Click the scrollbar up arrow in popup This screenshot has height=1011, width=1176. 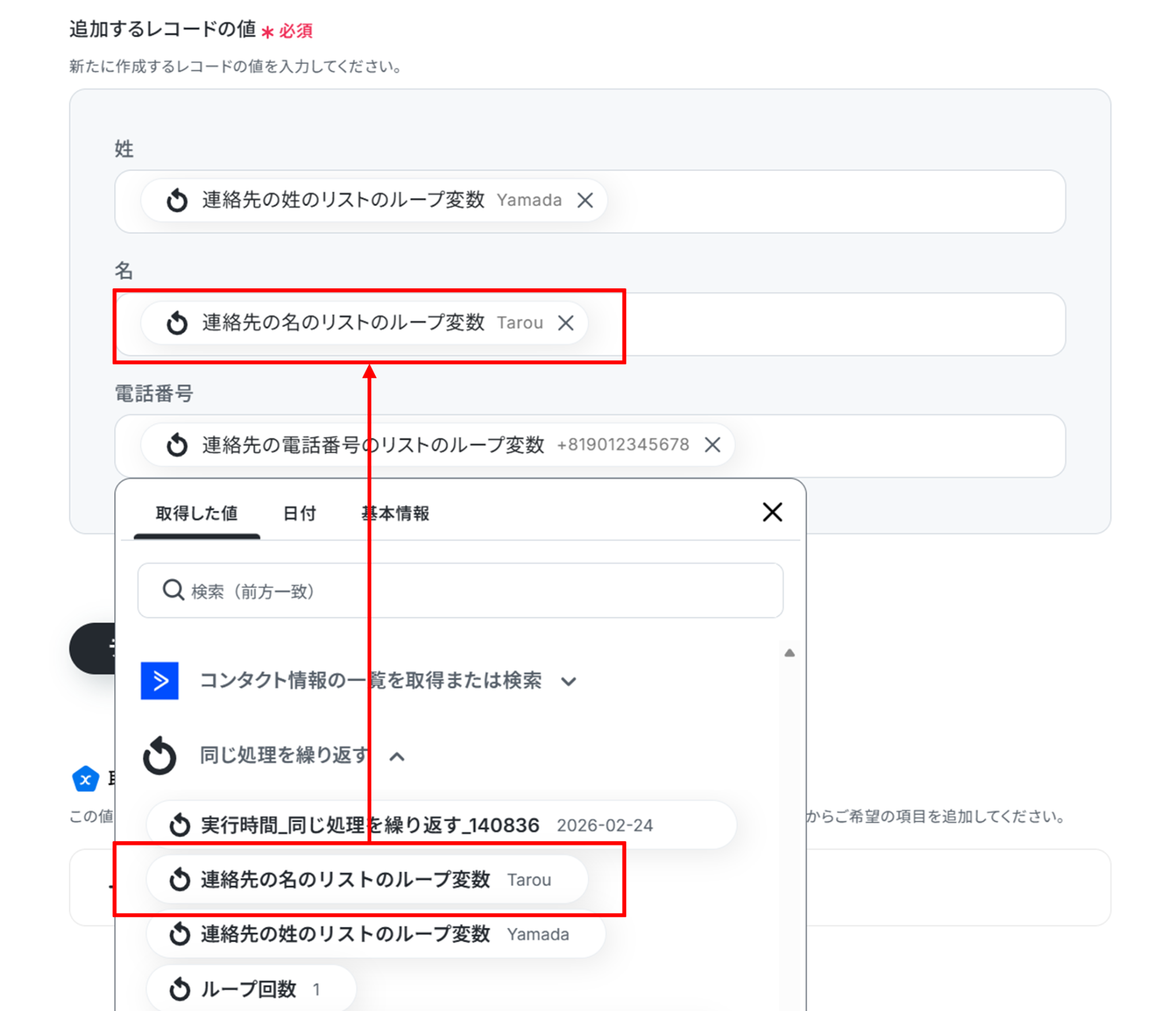coord(790,653)
